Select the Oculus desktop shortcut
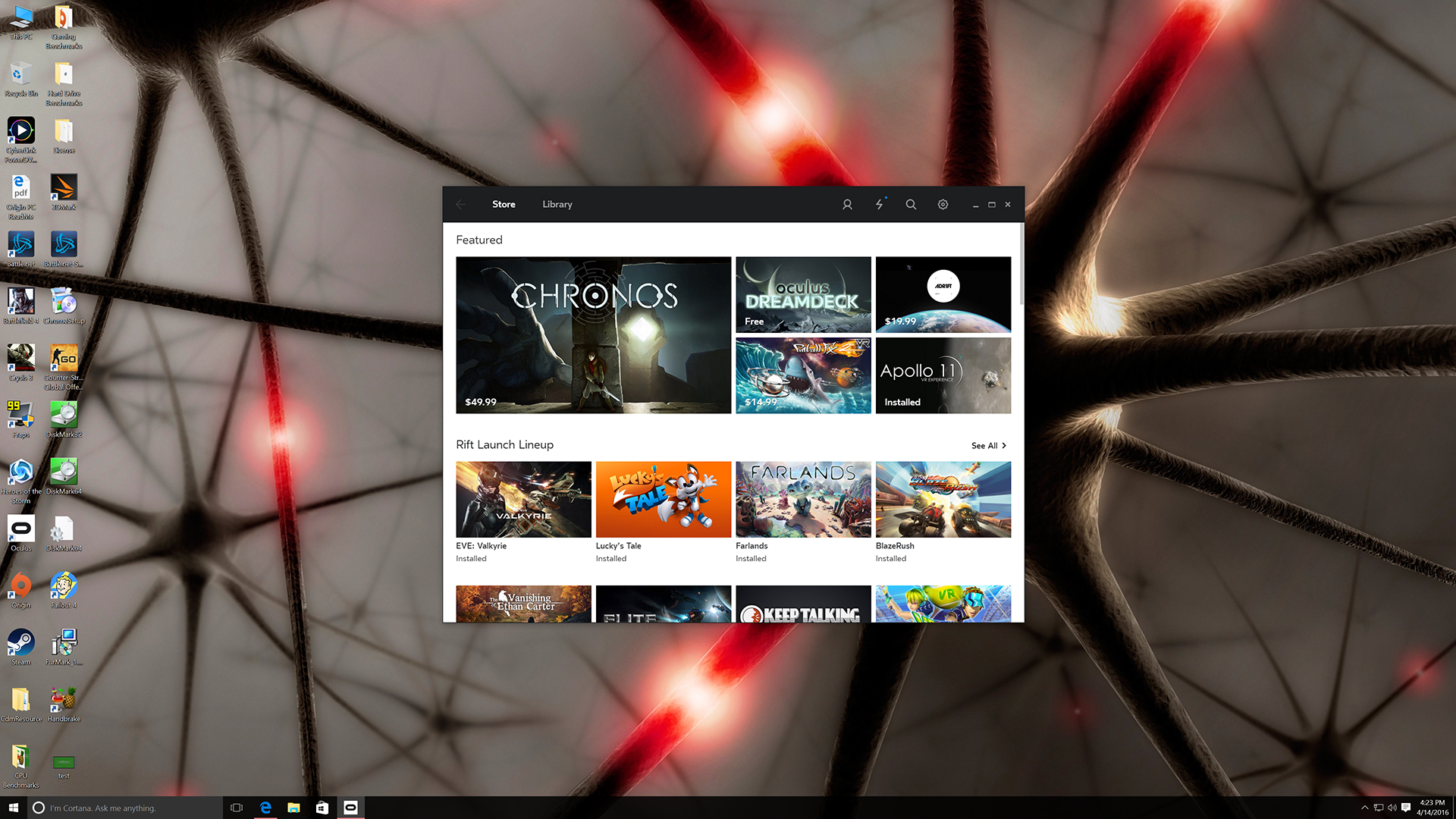This screenshot has height=819, width=1456. 21,533
